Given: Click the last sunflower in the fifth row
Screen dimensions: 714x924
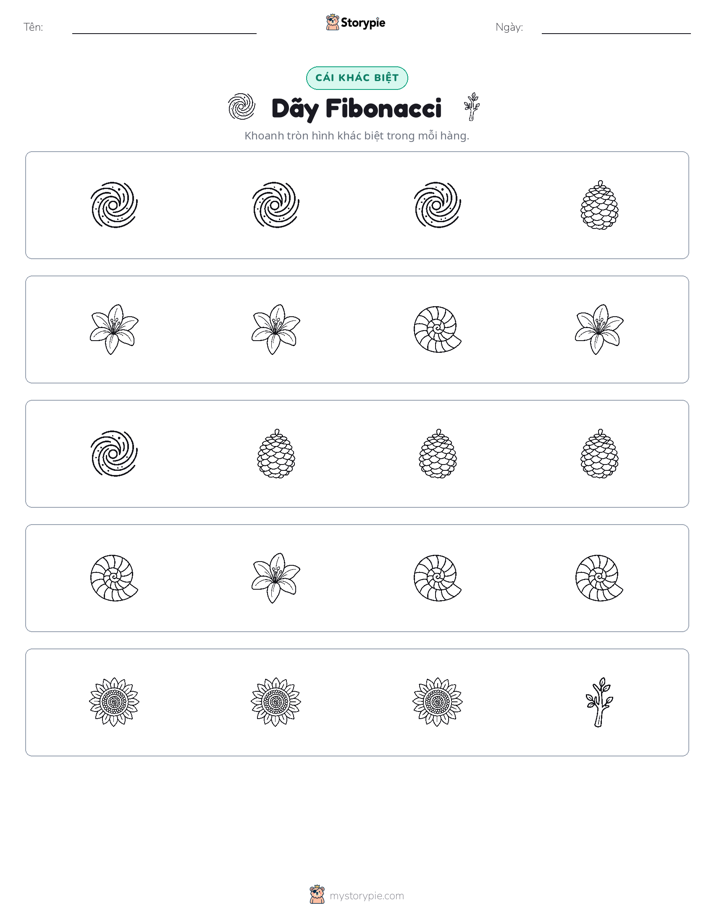Looking at the screenshot, I should [x=437, y=702].
